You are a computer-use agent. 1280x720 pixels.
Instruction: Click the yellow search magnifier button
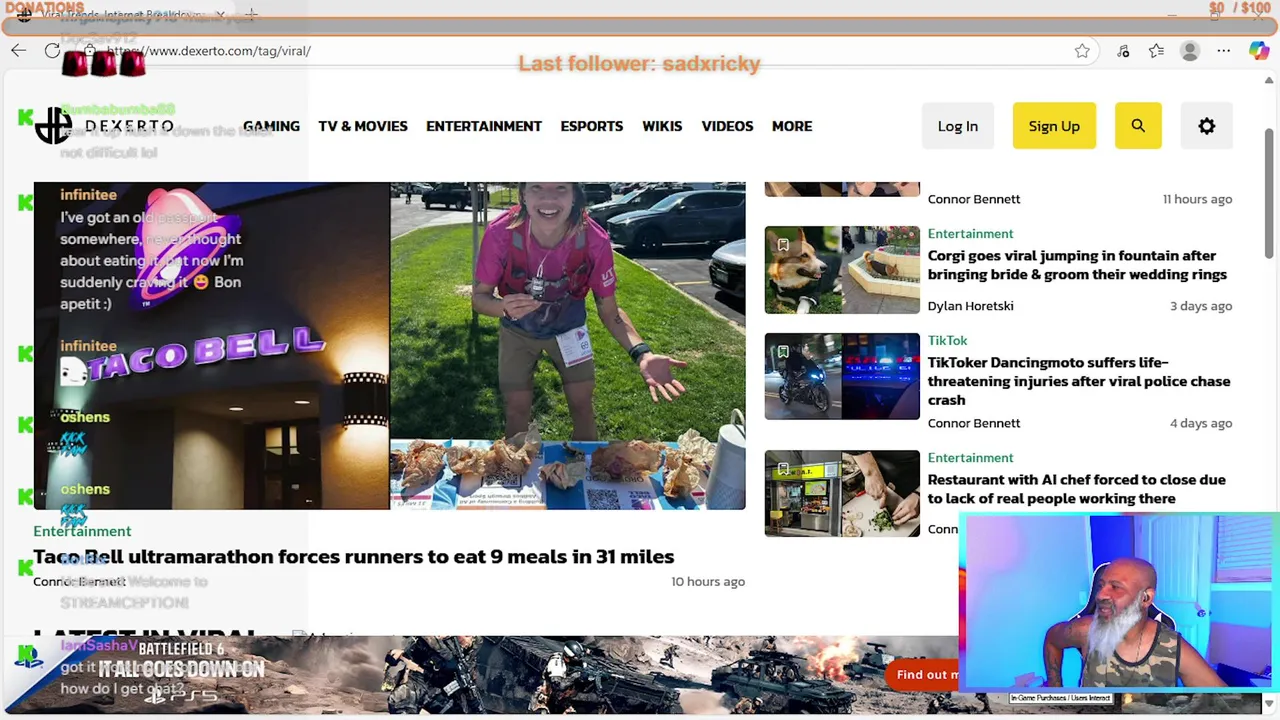[x=1138, y=126]
